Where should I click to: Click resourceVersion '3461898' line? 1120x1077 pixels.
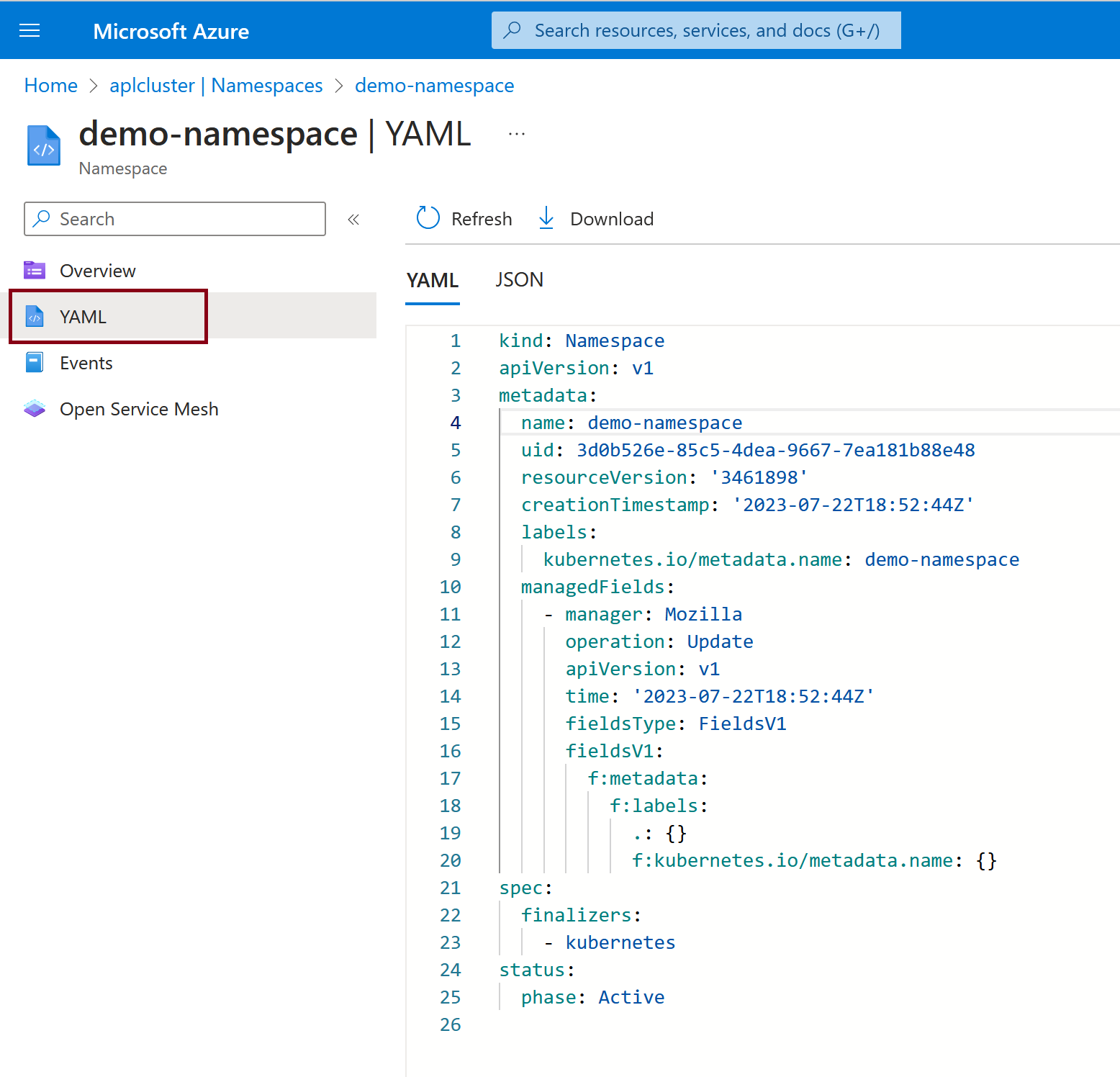tap(665, 477)
